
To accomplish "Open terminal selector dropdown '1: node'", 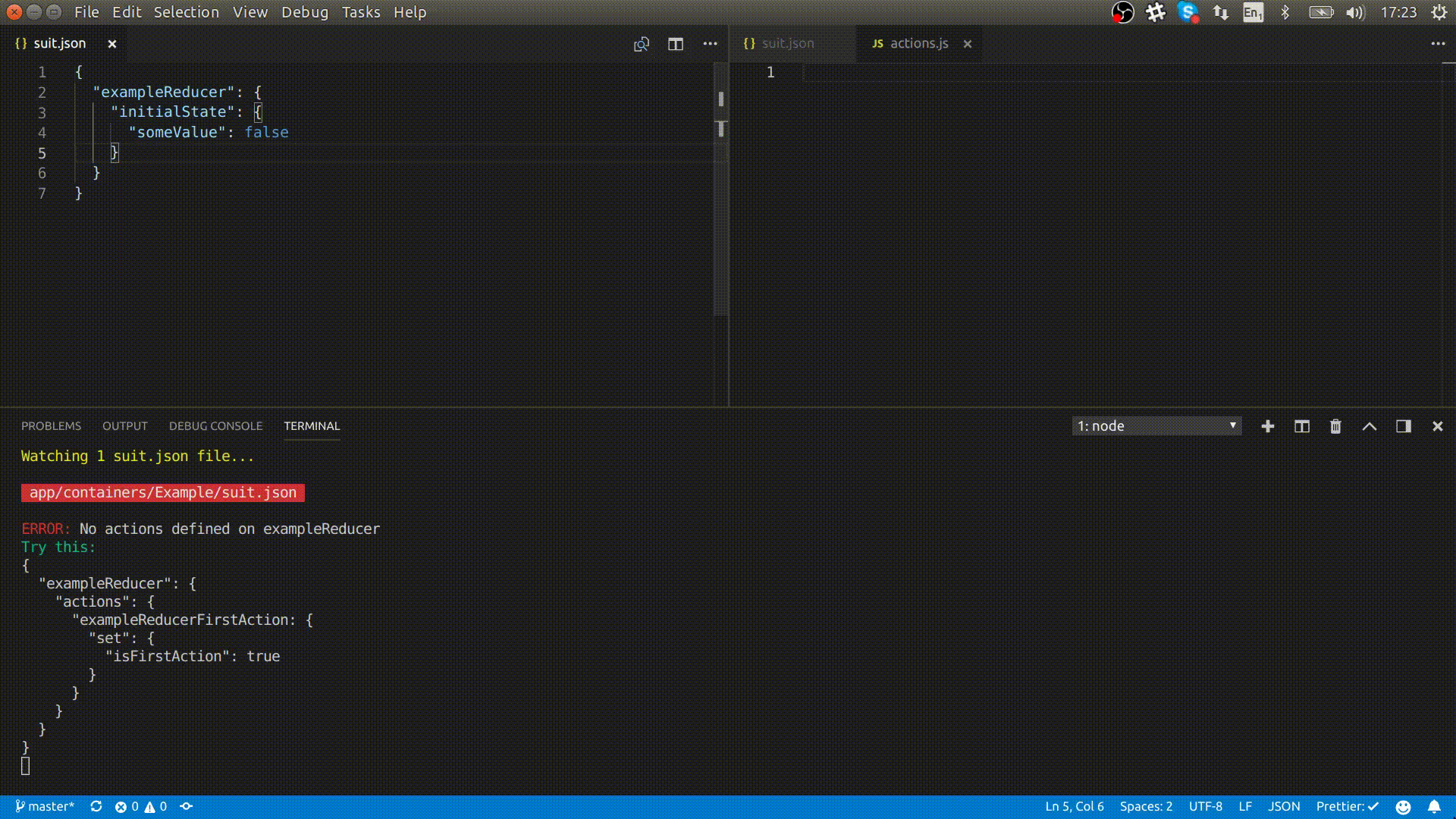I will coord(1156,426).
